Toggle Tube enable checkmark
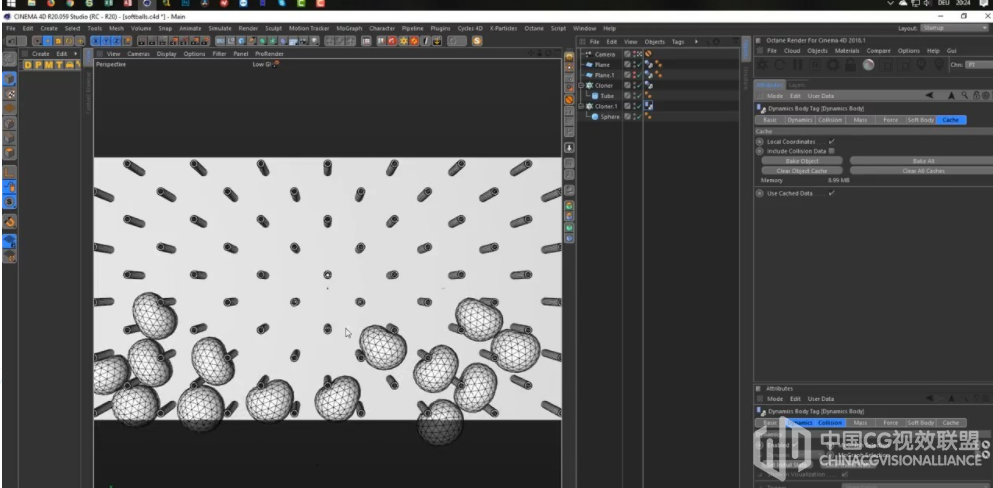The width and height of the screenshot is (993, 488). coord(638,96)
